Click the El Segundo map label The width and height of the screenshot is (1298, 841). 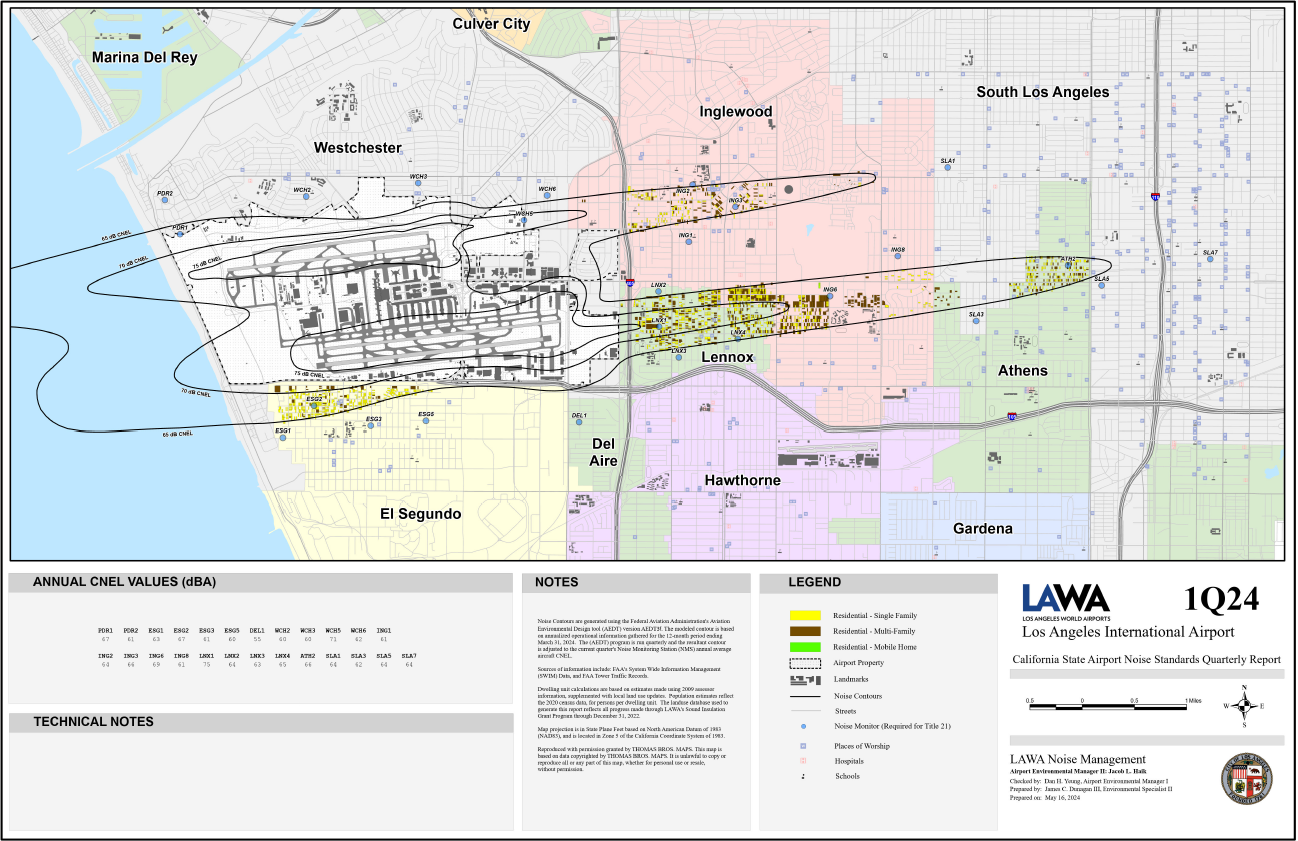[421, 513]
